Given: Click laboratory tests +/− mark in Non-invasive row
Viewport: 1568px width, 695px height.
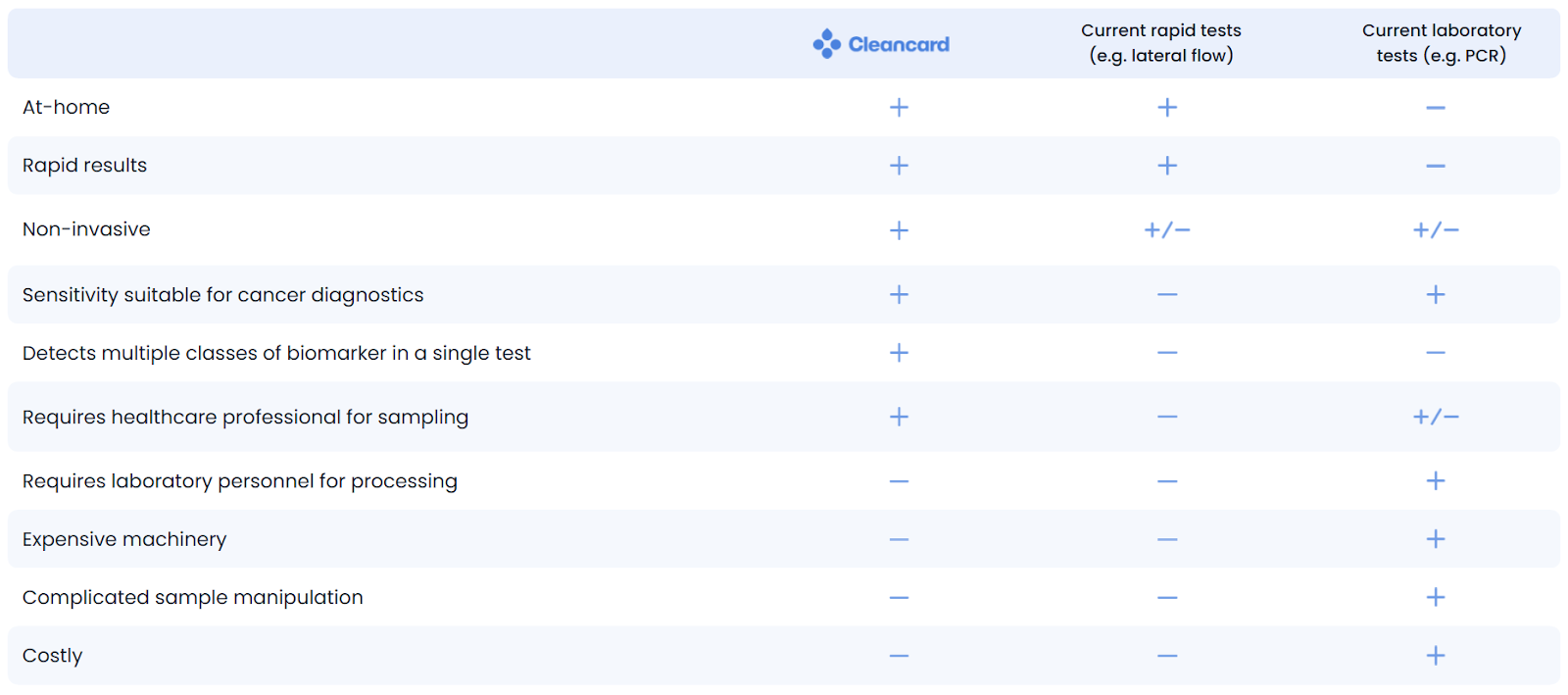Looking at the screenshot, I should point(1435,230).
